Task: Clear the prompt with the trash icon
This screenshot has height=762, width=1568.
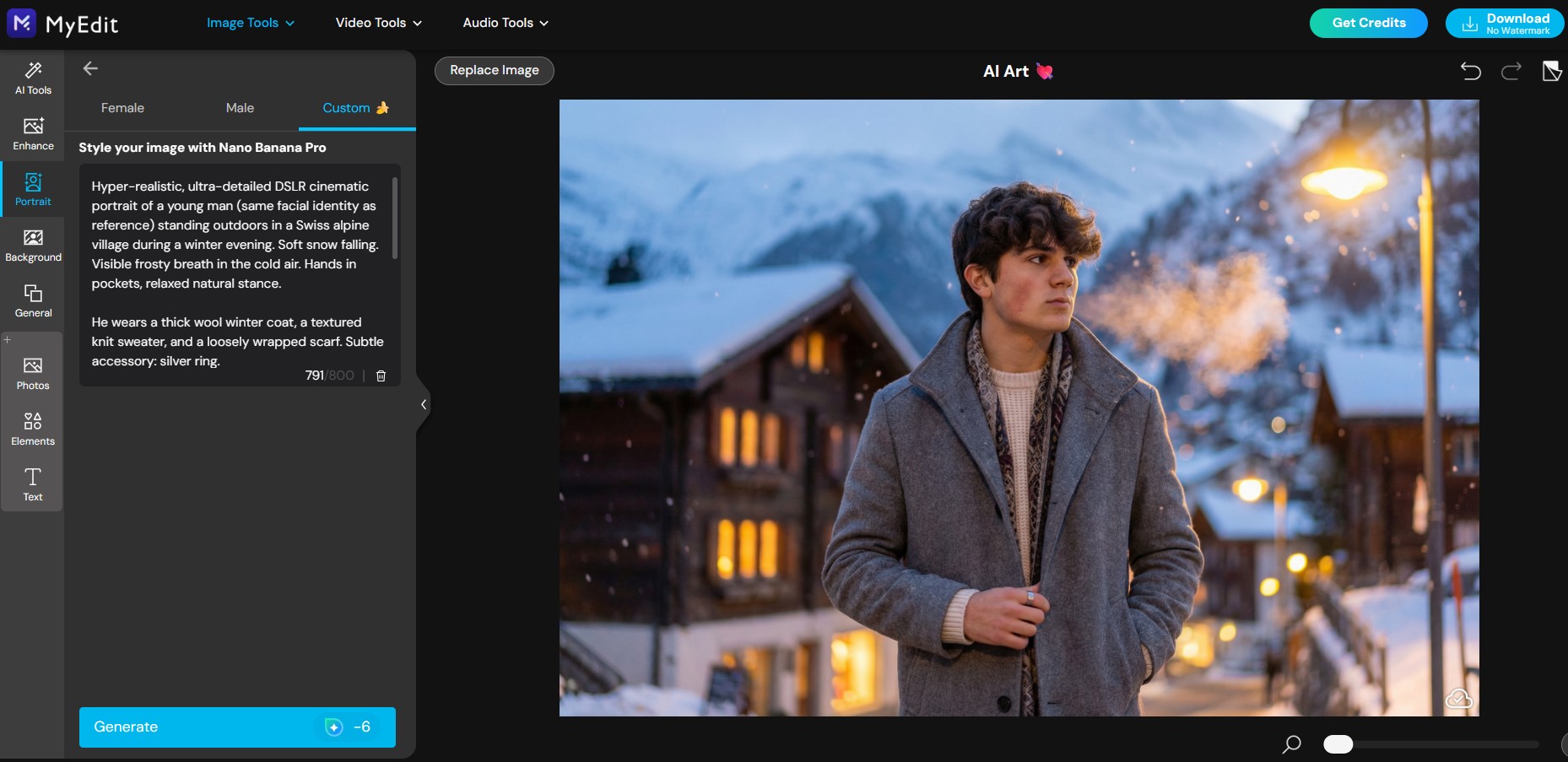Action: pyautogui.click(x=381, y=376)
